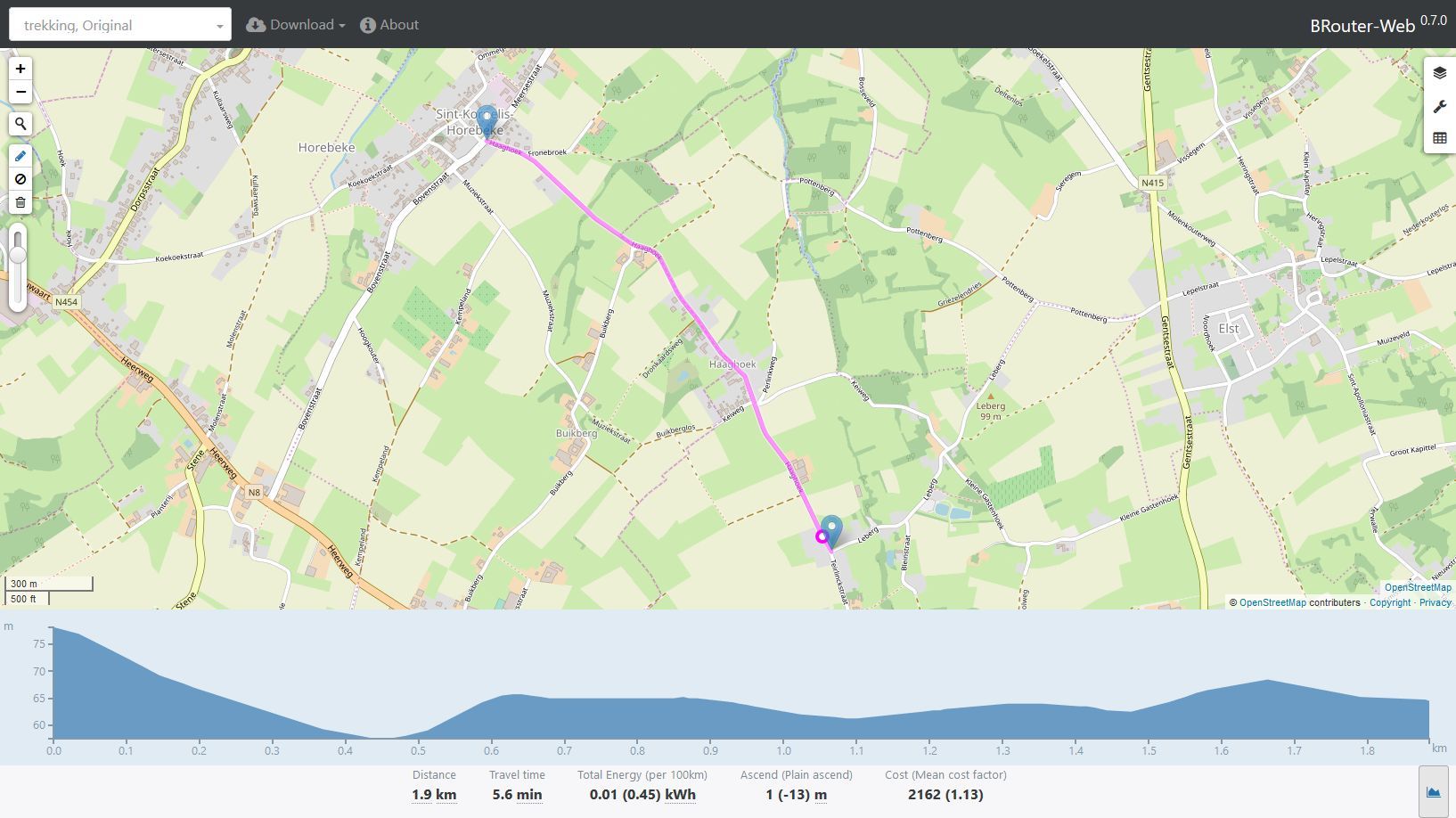The width and height of the screenshot is (1456, 818).
Task: Open the About dialog
Action: (x=389, y=25)
